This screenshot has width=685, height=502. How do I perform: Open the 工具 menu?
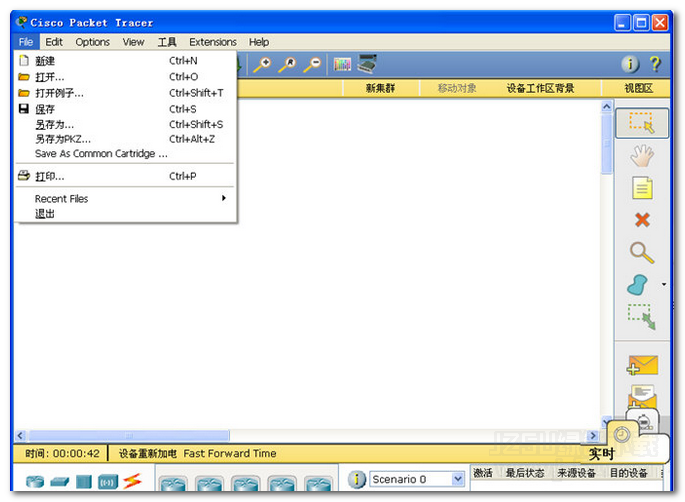coord(167,42)
